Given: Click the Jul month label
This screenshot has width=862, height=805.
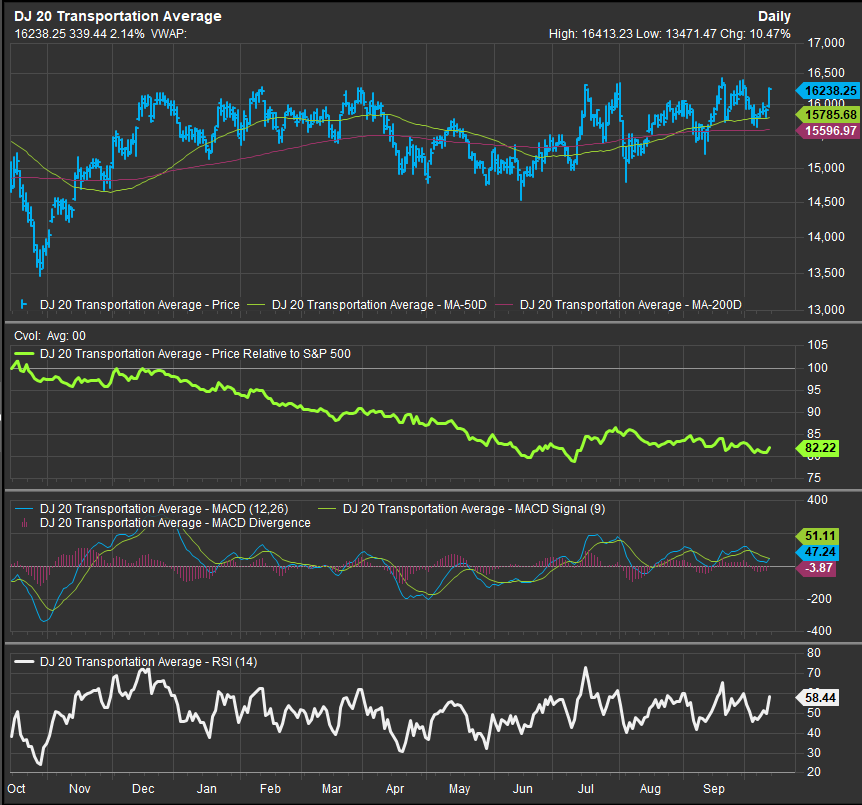Looking at the screenshot, I should click(585, 789).
